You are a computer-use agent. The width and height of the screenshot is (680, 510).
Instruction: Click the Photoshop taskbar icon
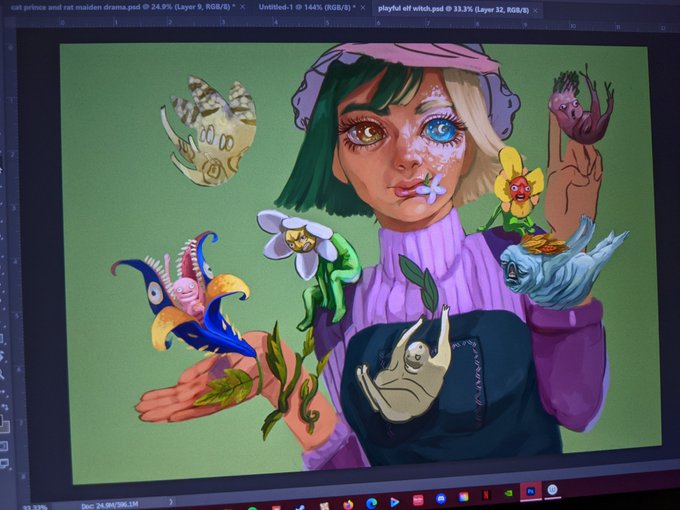530,491
